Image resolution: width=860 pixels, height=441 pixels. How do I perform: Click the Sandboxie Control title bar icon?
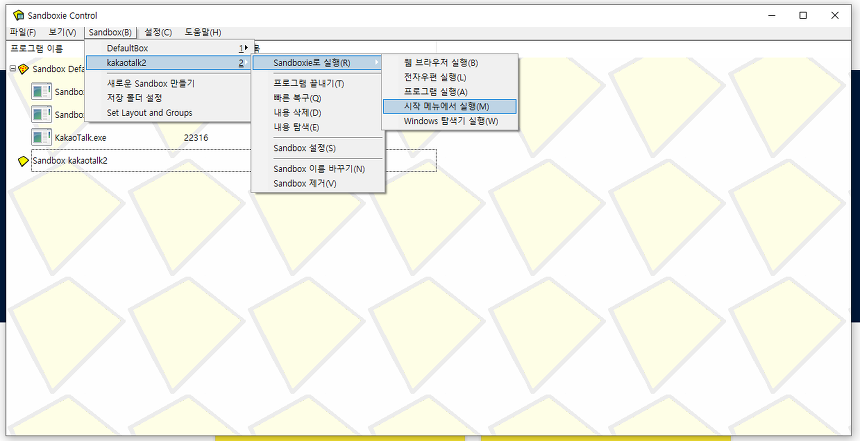[x=17, y=15]
